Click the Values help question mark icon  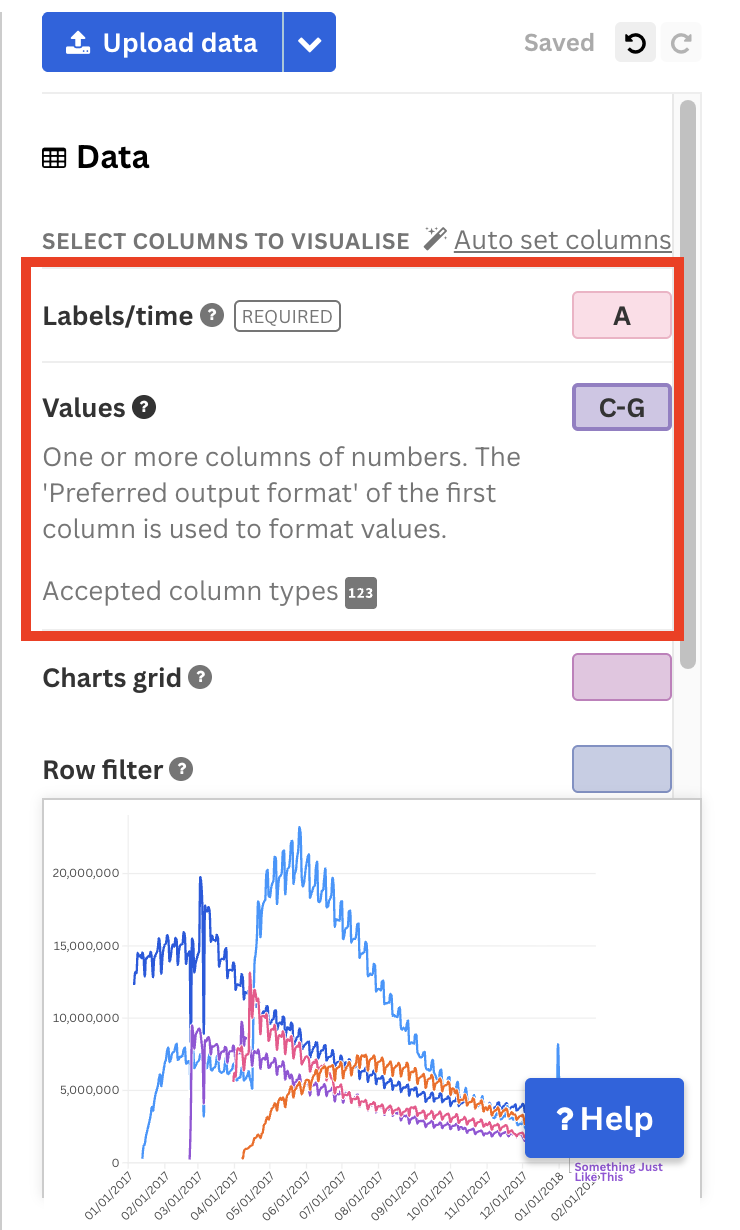(145, 407)
